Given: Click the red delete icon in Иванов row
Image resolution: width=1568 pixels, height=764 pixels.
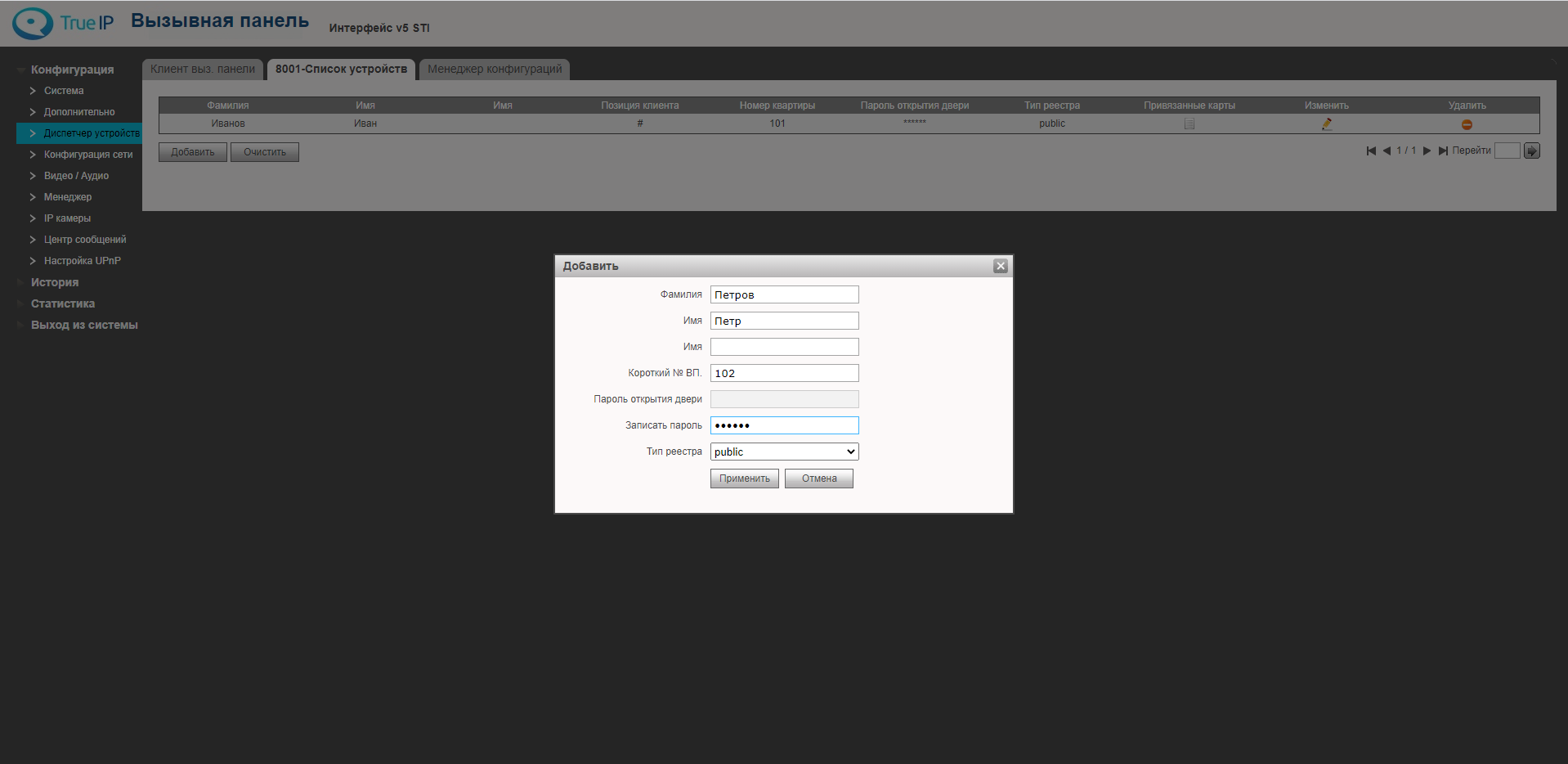Looking at the screenshot, I should click(1467, 124).
